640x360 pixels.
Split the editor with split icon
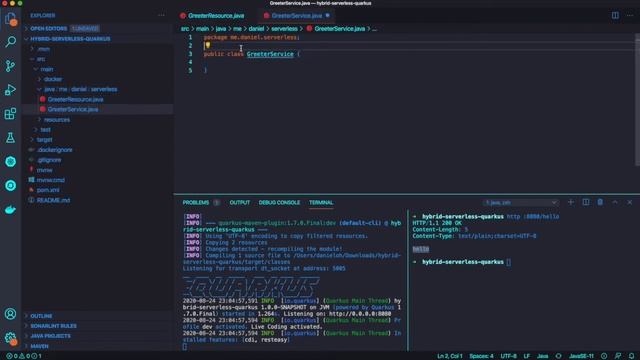615,16
